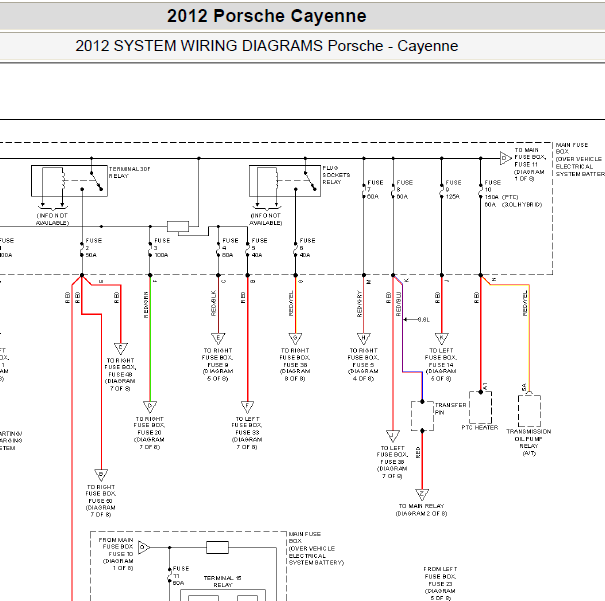
Task: Click connector J triangle above left Fuse 38 reference
Action: tap(393, 436)
